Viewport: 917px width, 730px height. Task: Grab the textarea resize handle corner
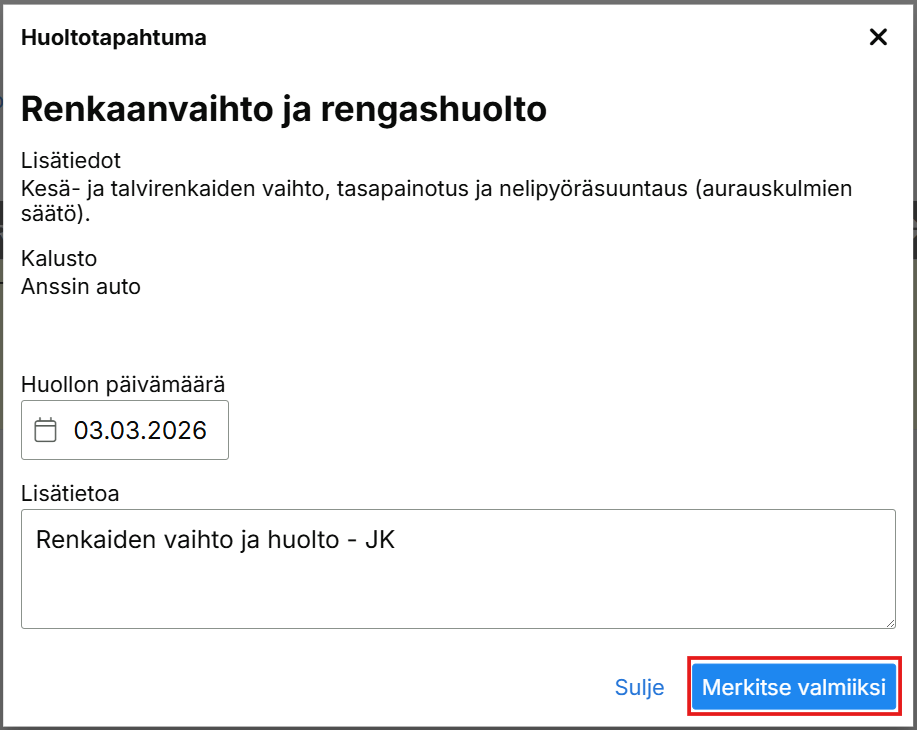888,621
